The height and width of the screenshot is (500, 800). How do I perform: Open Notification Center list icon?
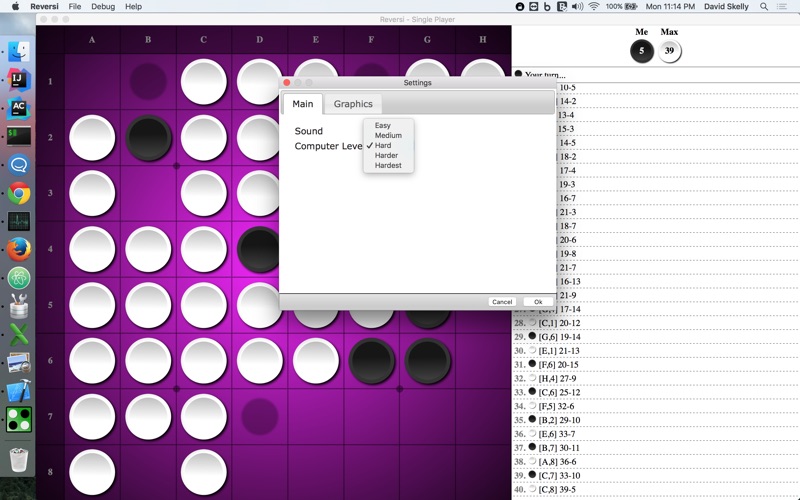[782, 6]
